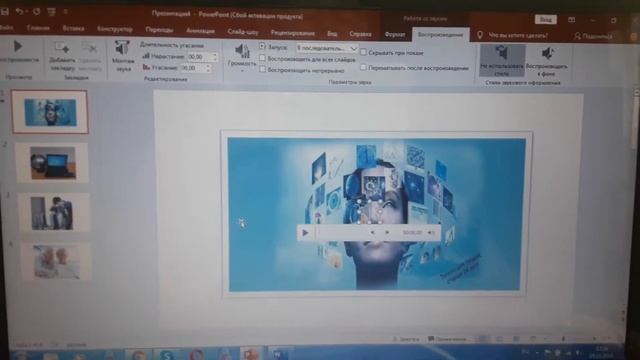This screenshot has height=360, width=640.
Task: Select slide 3 thumbnail in the slide panel
Action: pos(53,213)
